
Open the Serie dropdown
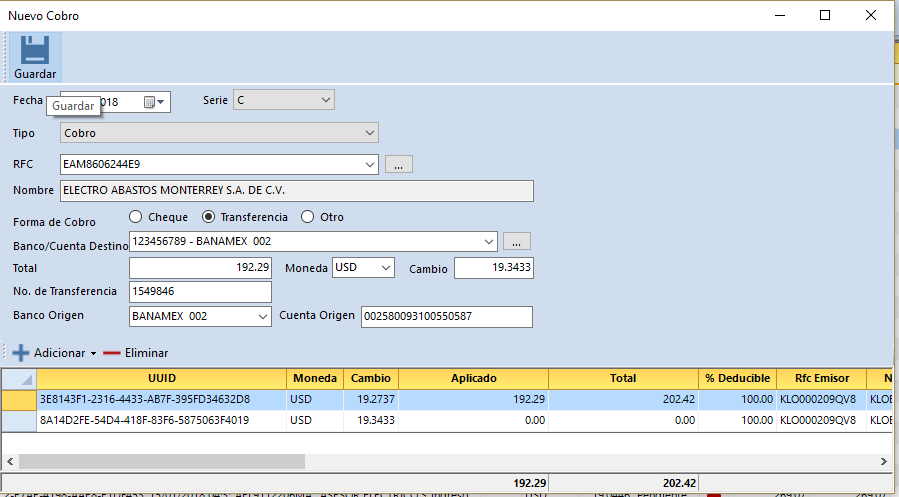tap(325, 100)
